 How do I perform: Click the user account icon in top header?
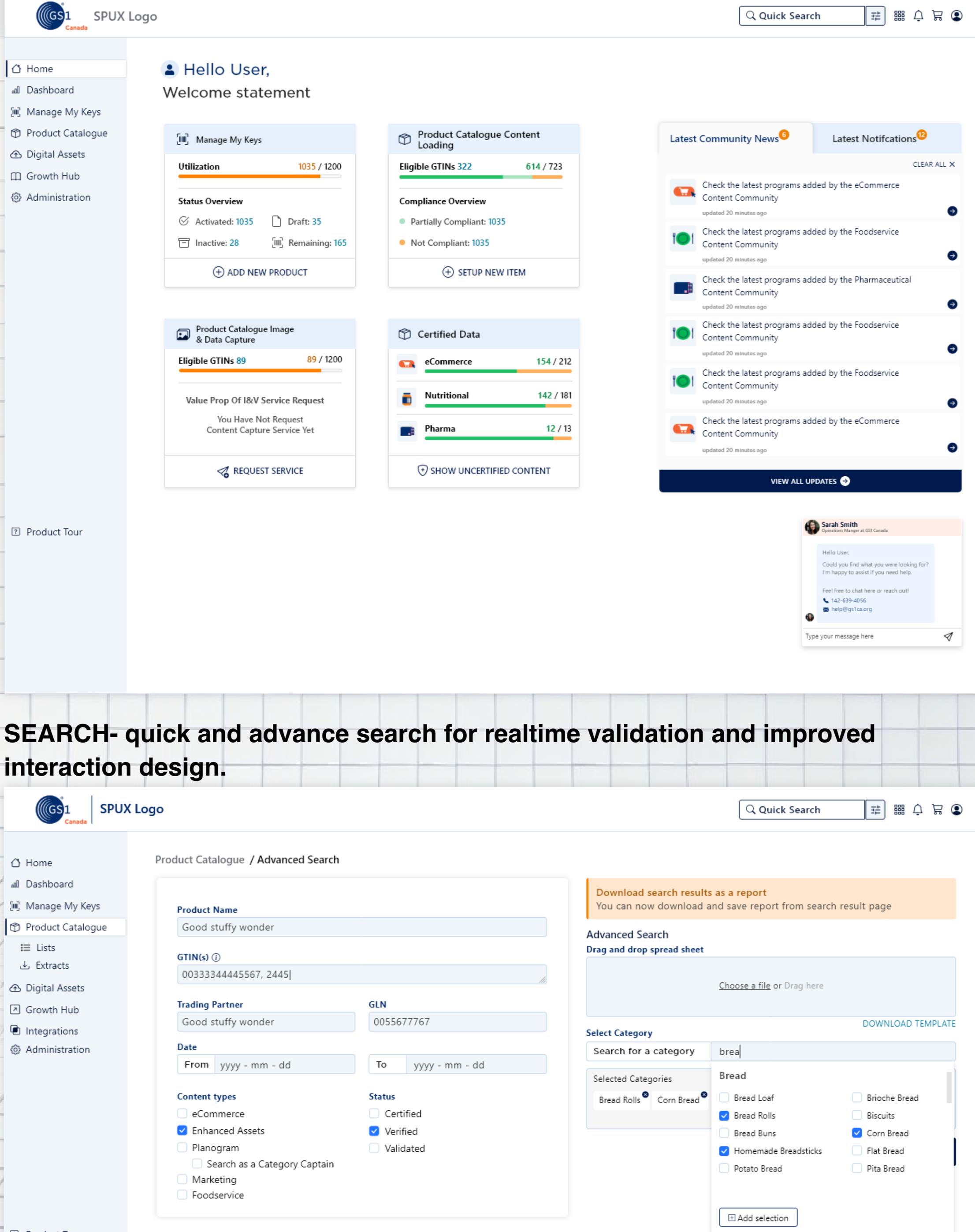(x=957, y=16)
